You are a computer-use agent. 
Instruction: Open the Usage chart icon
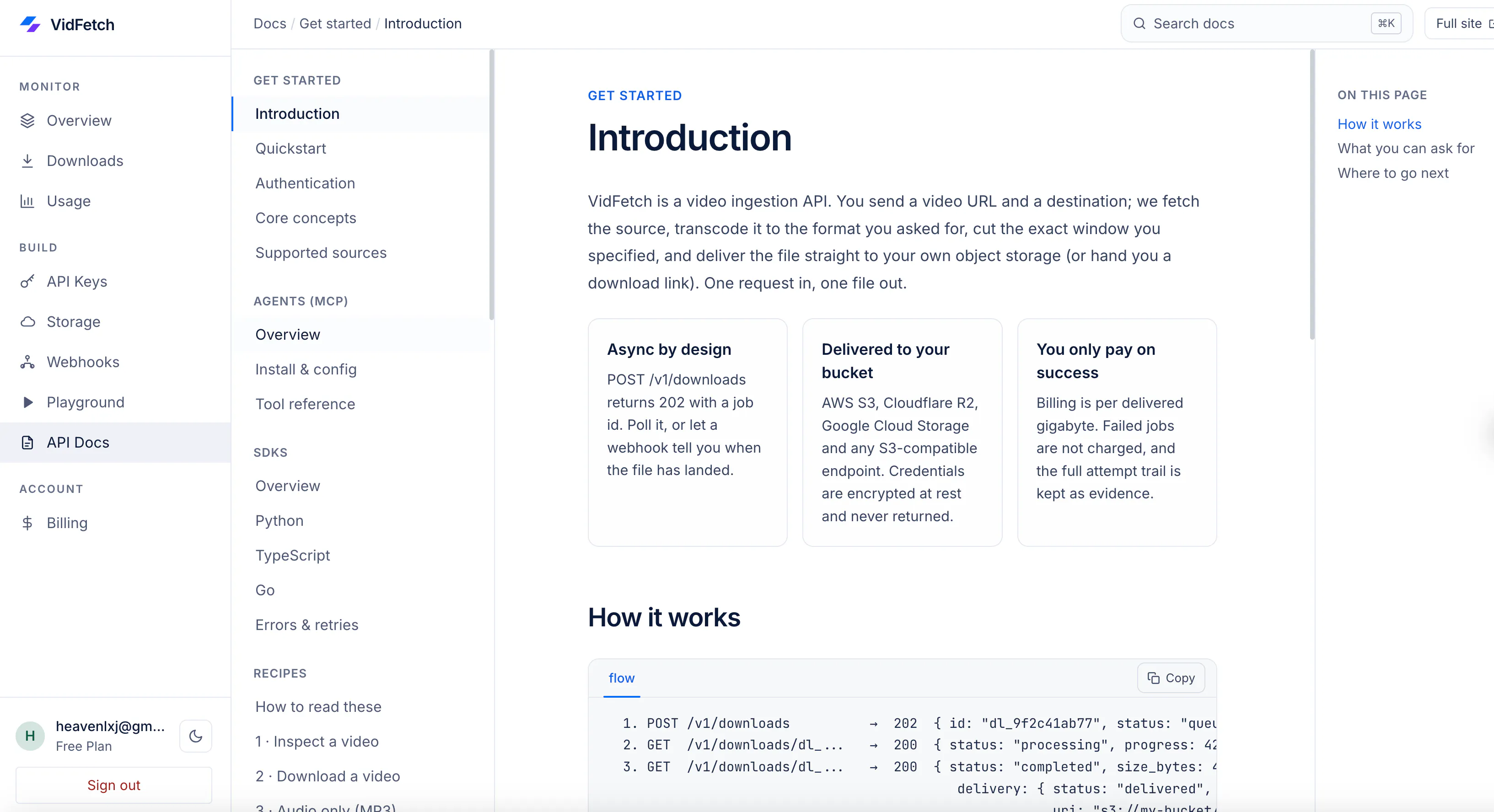click(27, 201)
